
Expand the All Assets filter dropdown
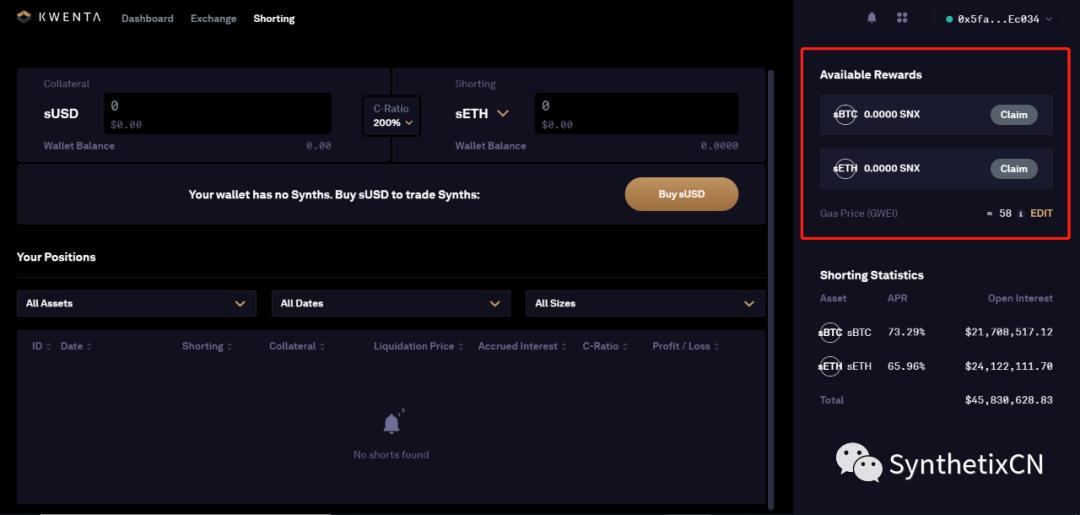tap(136, 303)
